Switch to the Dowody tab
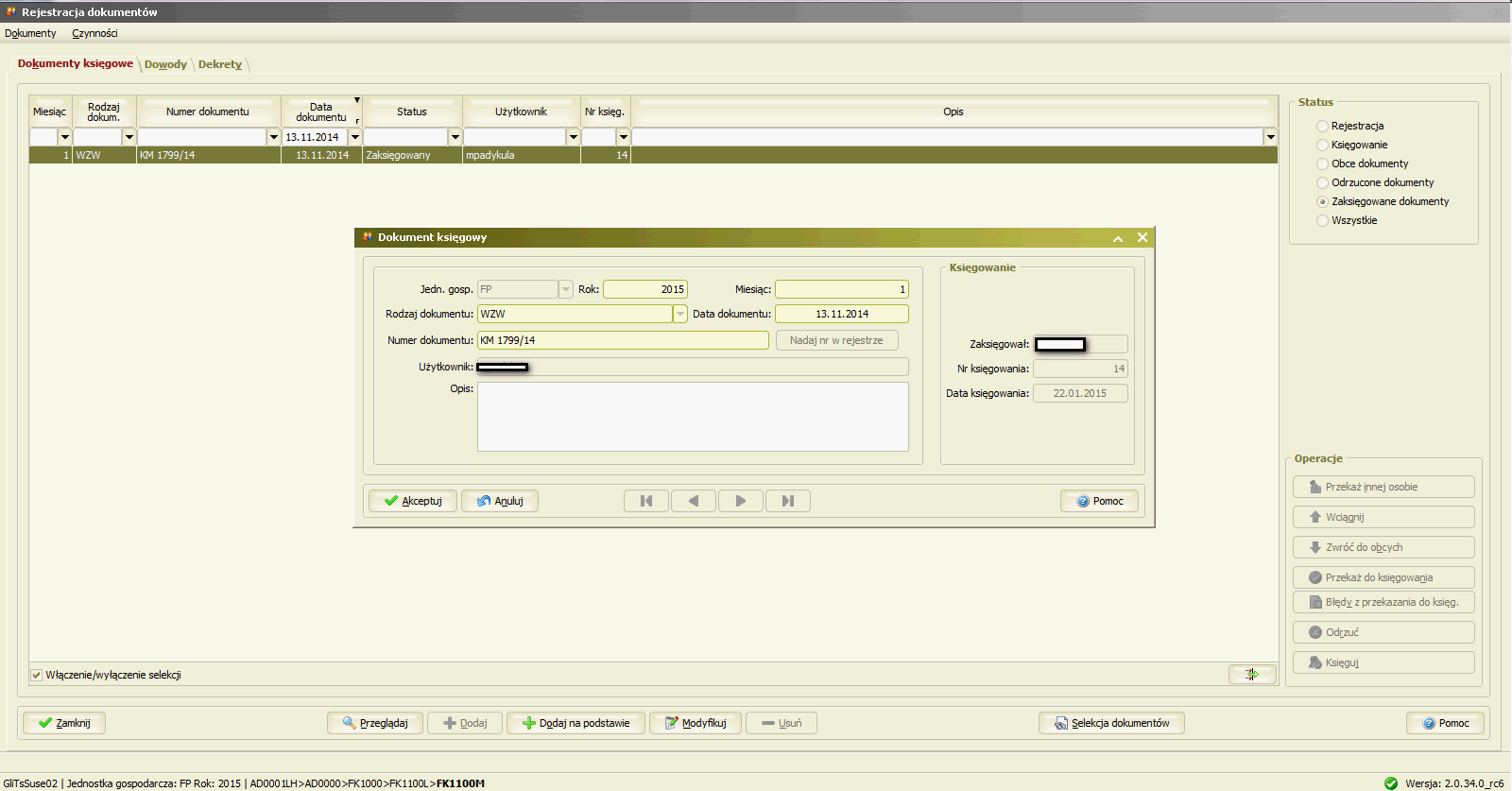Image resolution: width=1512 pixels, height=791 pixels. (x=165, y=64)
